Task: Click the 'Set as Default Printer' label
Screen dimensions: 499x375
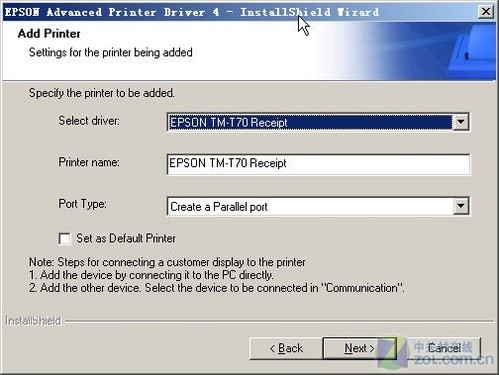Action: [126, 238]
